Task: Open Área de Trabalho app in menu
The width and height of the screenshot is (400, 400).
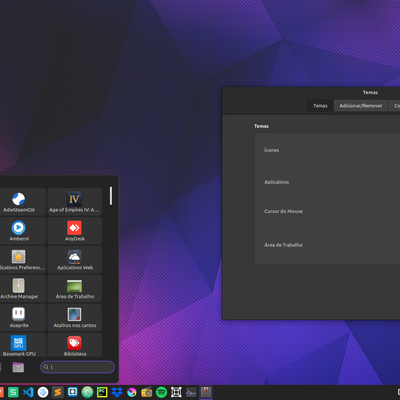Action: tap(74, 289)
